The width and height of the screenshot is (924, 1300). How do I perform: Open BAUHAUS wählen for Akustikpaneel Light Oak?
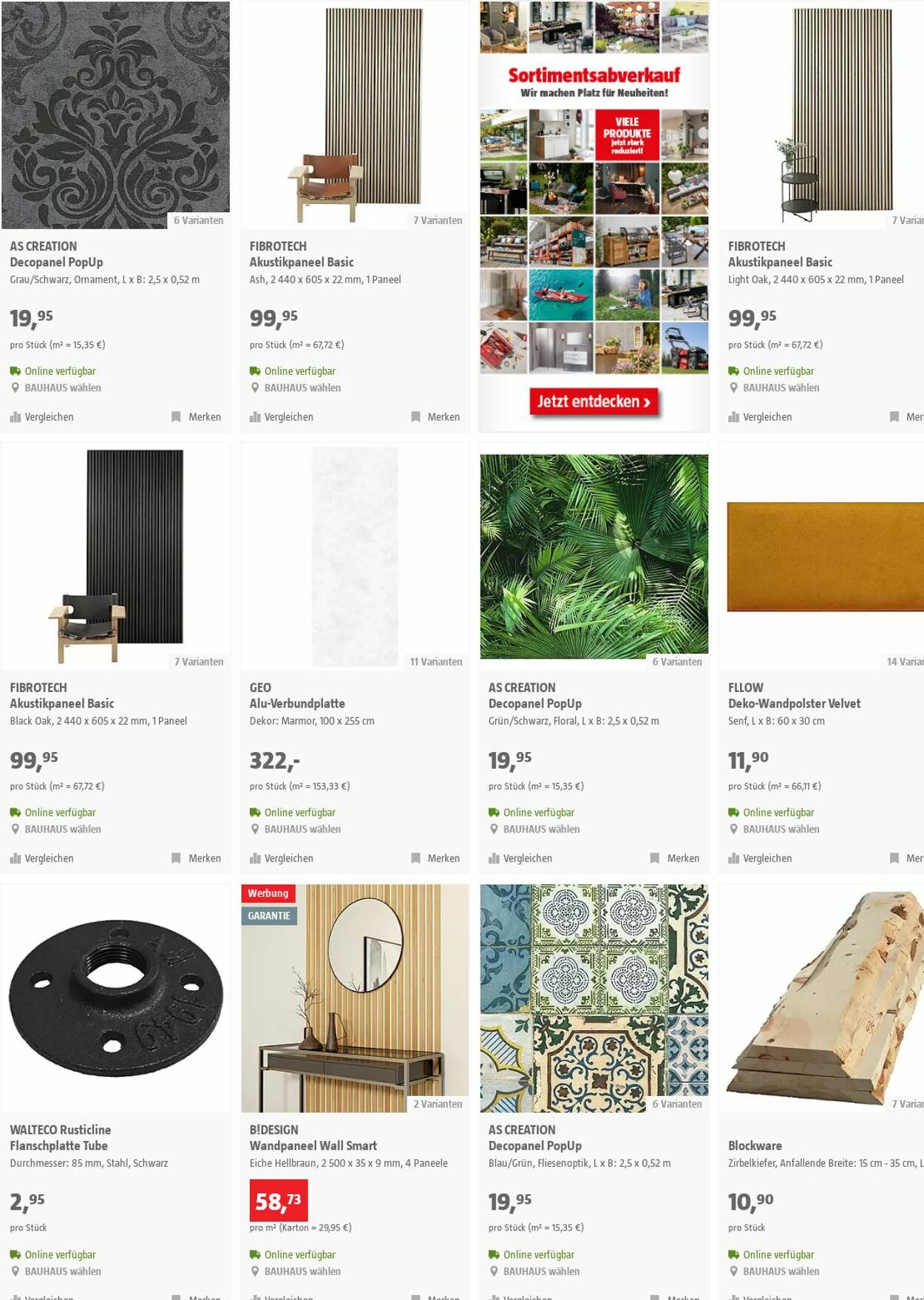pos(781,387)
